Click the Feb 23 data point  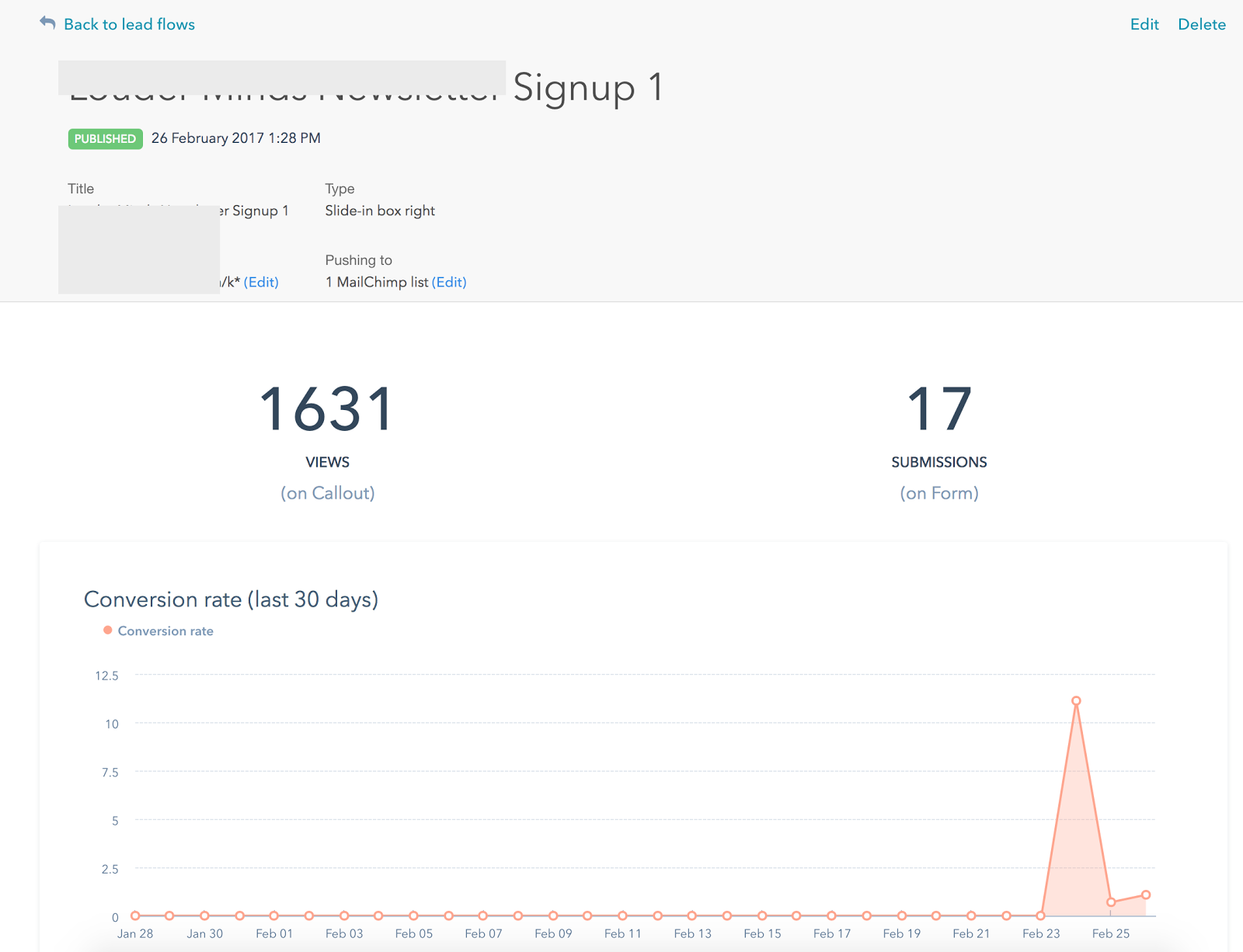[1041, 916]
